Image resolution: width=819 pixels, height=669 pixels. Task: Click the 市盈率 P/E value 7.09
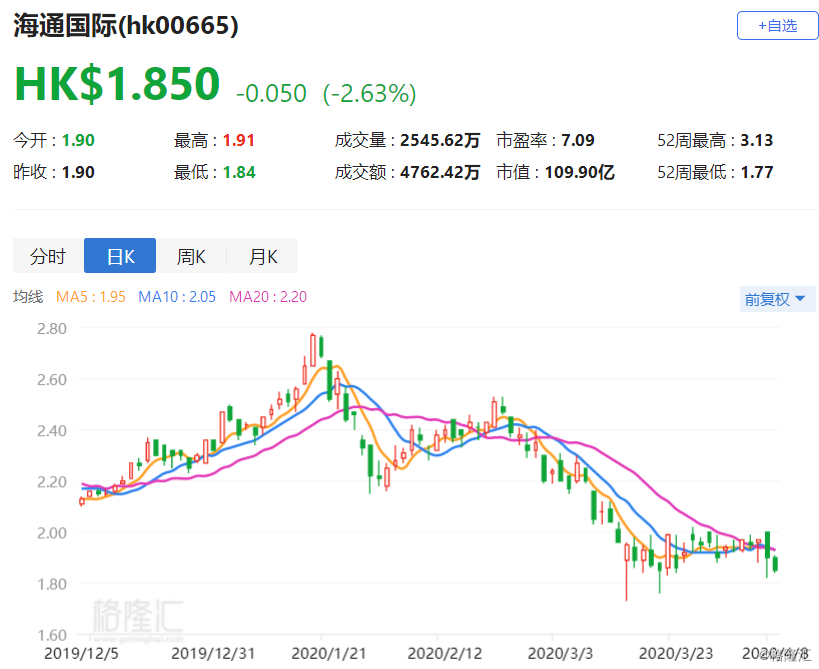[x=578, y=140]
